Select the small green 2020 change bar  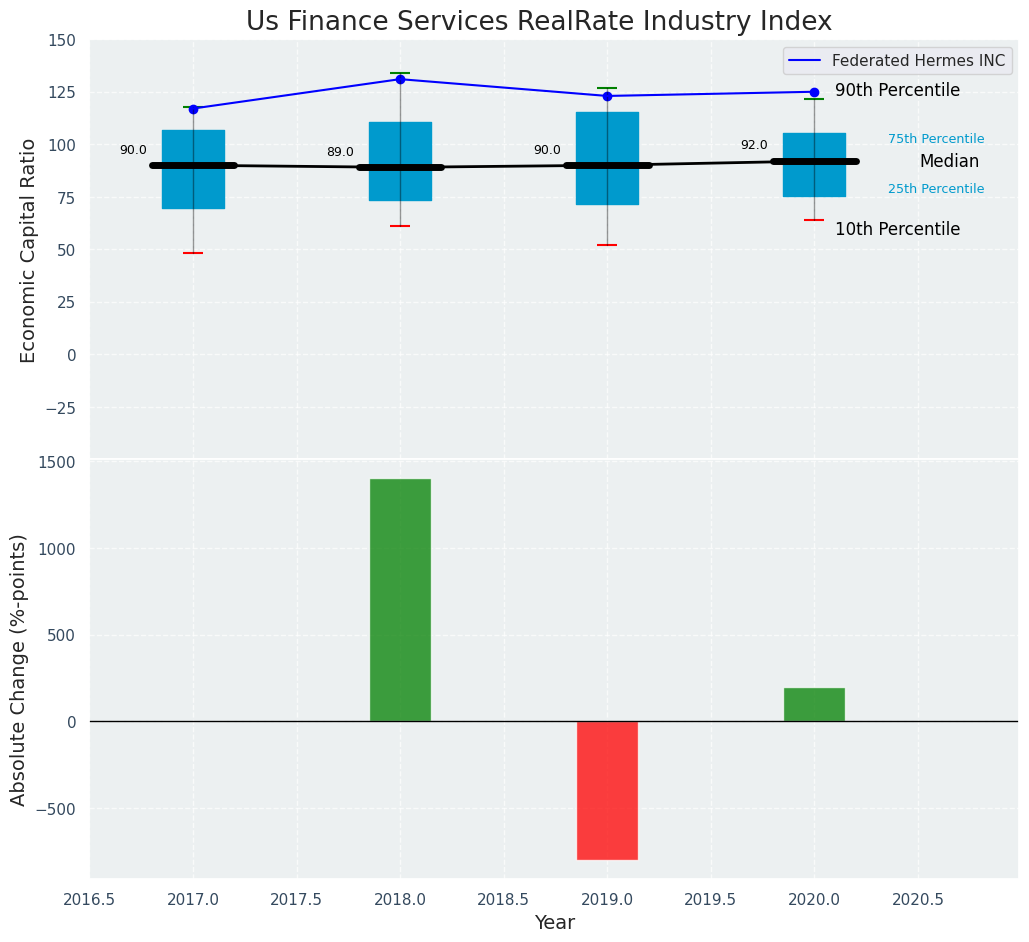click(x=814, y=704)
